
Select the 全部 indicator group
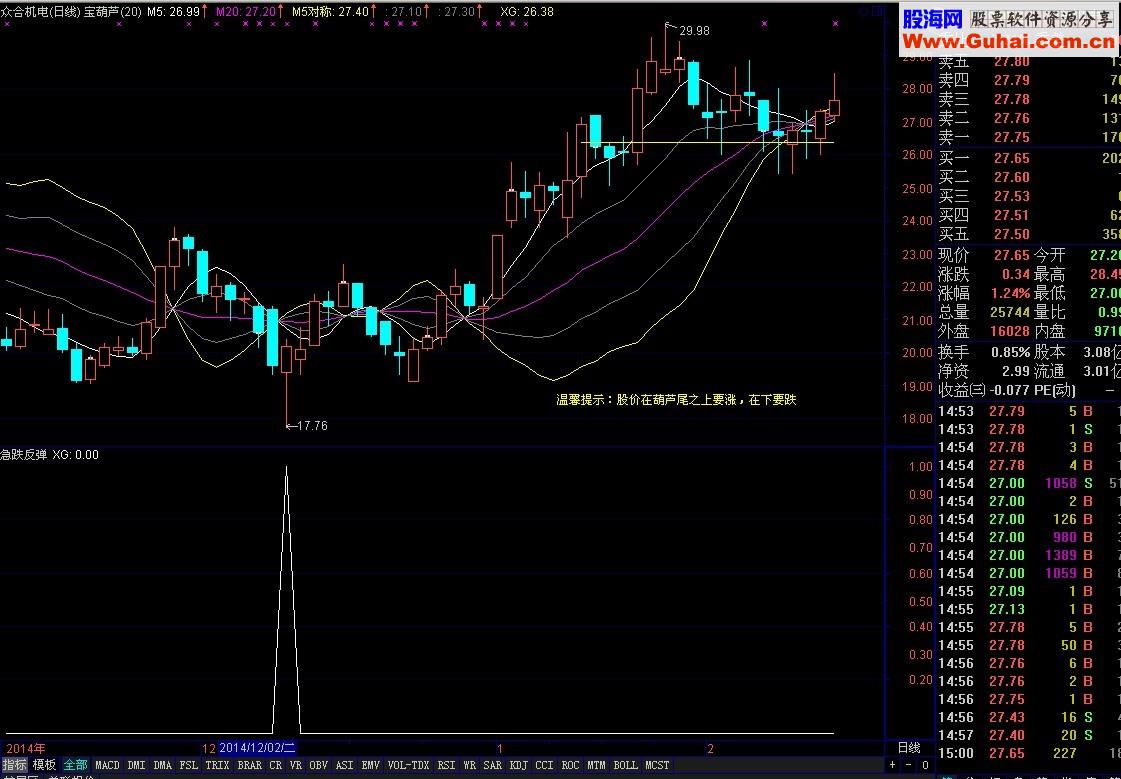(x=75, y=765)
